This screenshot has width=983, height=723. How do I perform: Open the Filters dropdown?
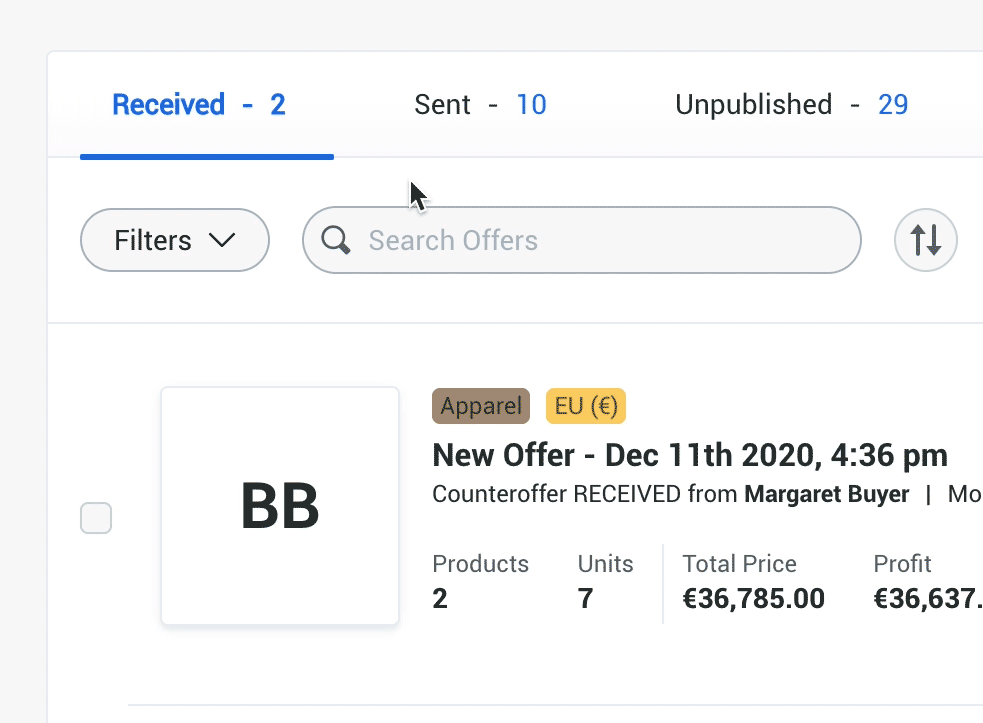(174, 240)
